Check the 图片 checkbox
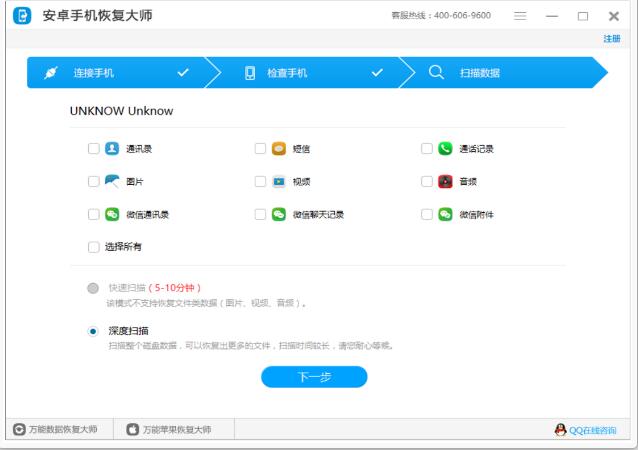638x450 pixels. (94, 181)
